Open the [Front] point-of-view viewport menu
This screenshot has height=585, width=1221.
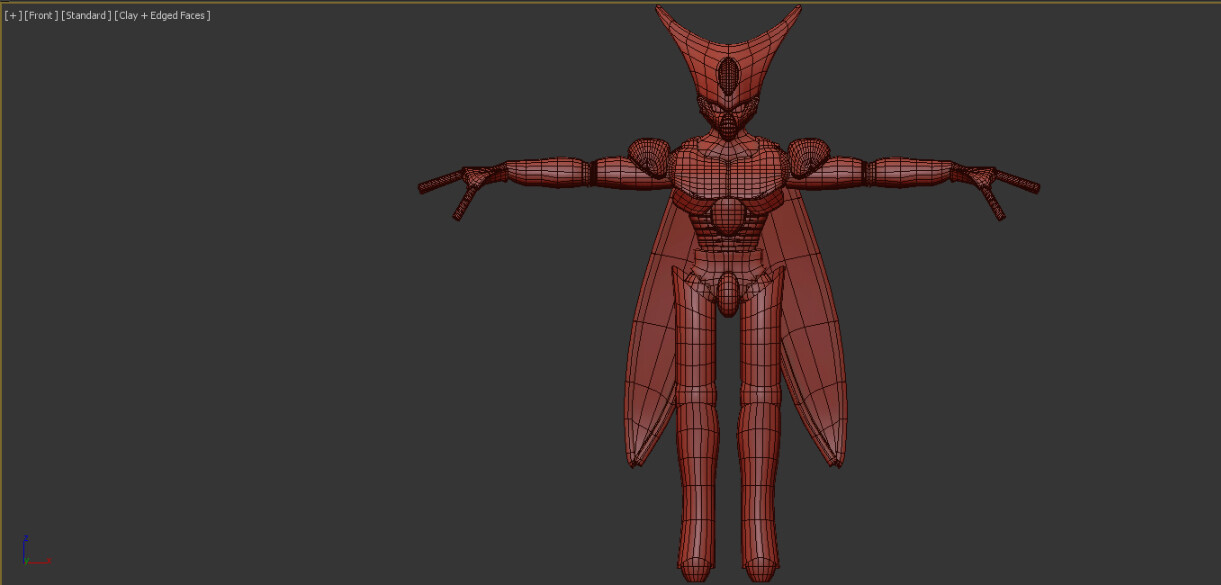[x=41, y=16]
